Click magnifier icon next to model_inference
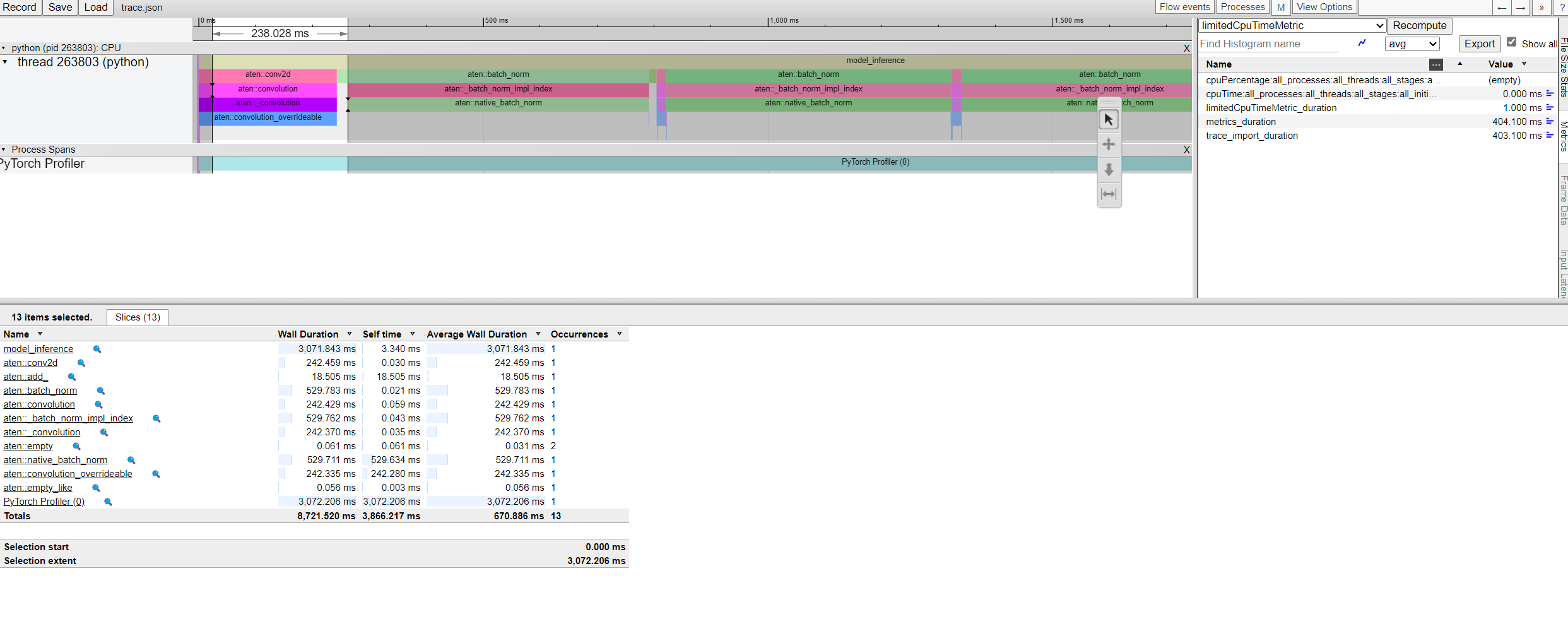Image resolution: width=1568 pixels, height=629 pixels. (97, 349)
